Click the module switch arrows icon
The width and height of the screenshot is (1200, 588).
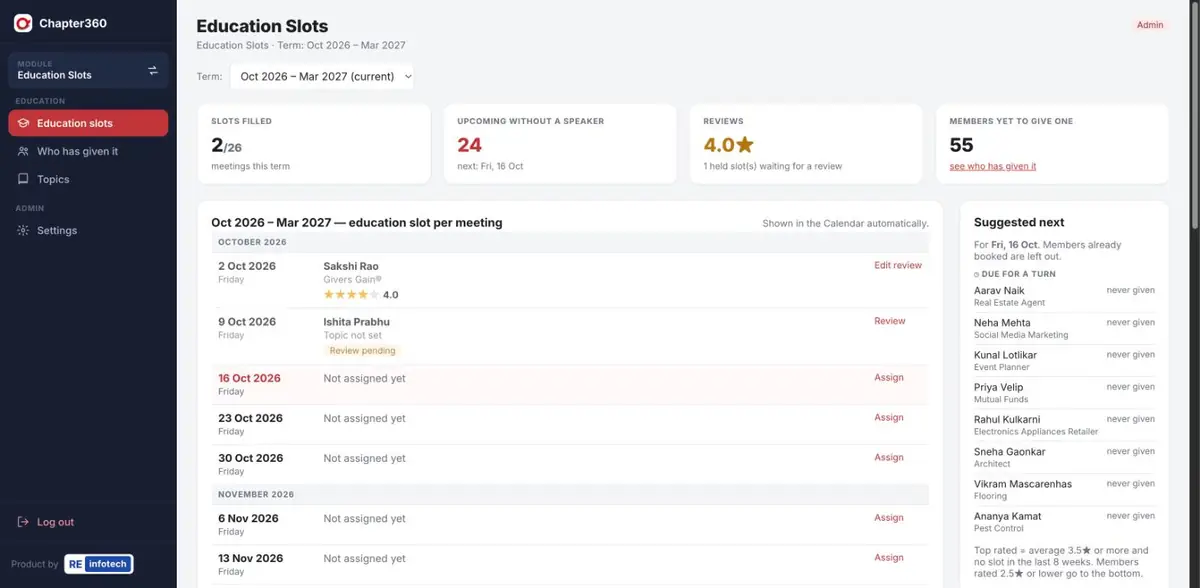point(153,70)
